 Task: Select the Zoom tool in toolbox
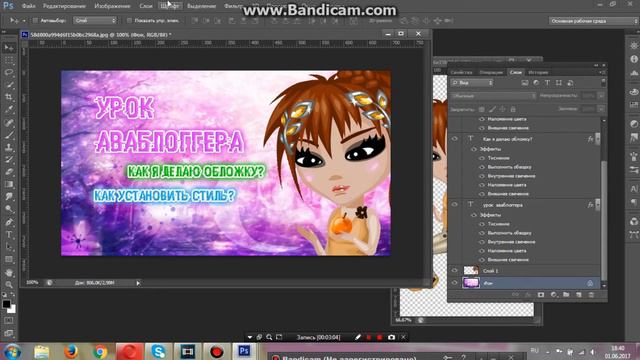(x=9, y=284)
